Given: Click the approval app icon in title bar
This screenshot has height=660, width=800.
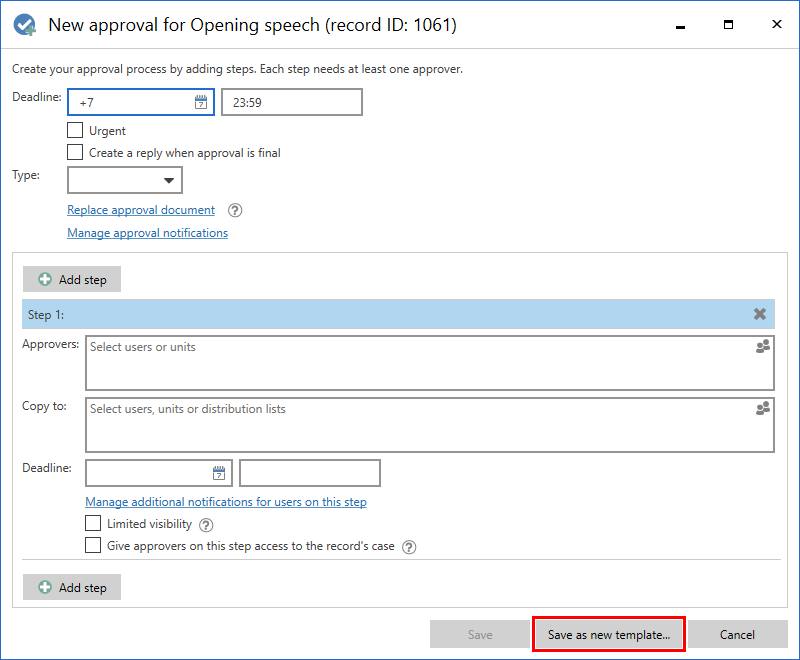Looking at the screenshot, I should pyautogui.click(x=24, y=24).
